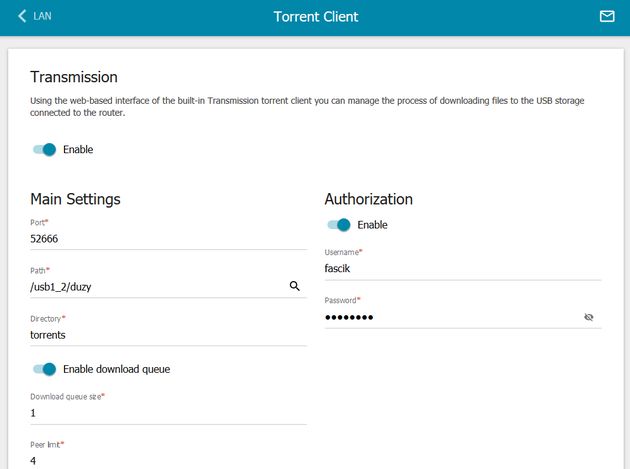Click the LAN back link text

click(42, 16)
